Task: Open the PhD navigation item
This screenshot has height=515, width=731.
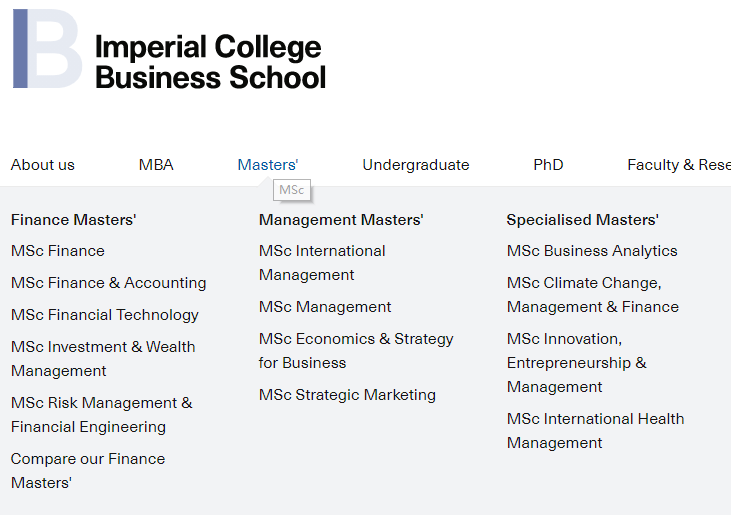Action: pyautogui.click(x=548, y=165)
